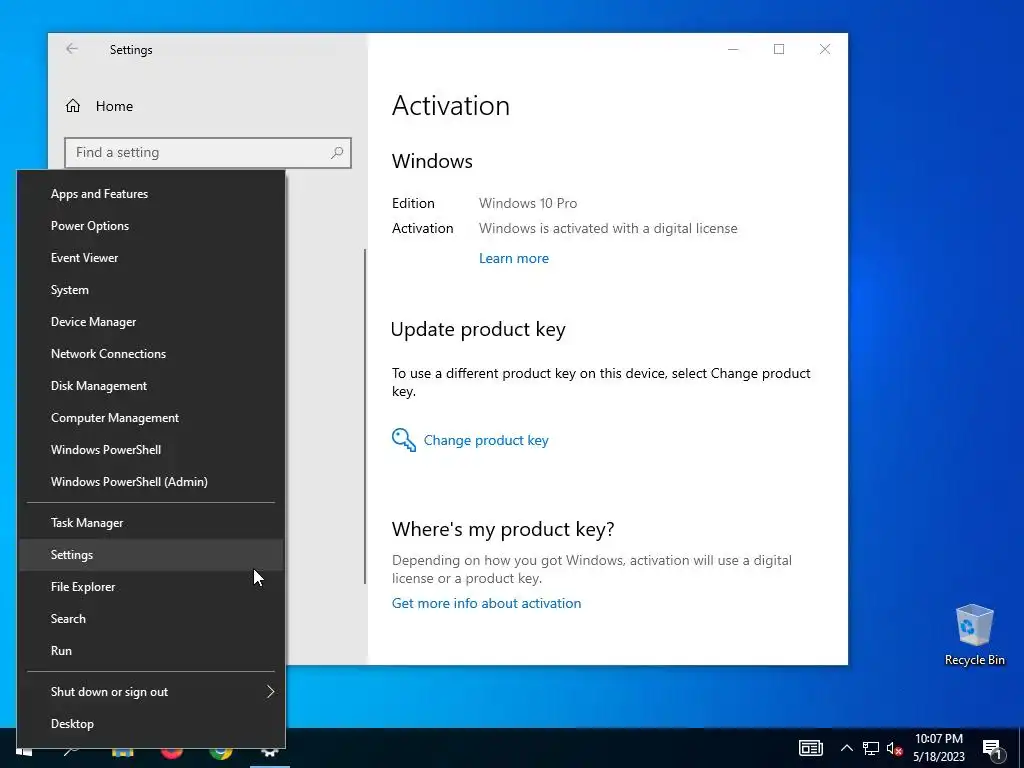Viewport: 1024px width, 768px height.
Task: Open Network Connections menu entry
Action: [x=151, y=354]
